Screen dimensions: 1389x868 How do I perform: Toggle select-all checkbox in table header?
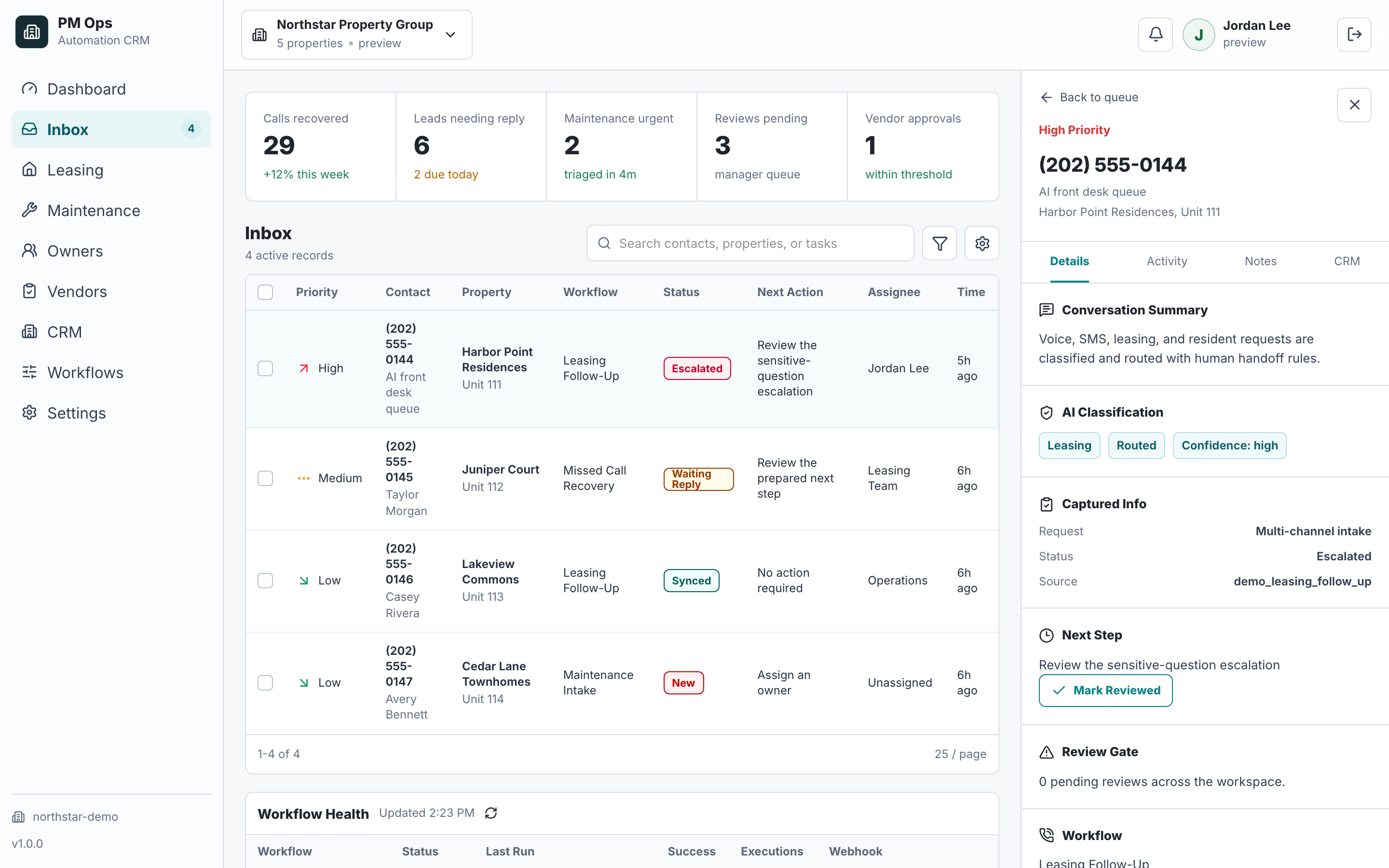pos(265,292)
